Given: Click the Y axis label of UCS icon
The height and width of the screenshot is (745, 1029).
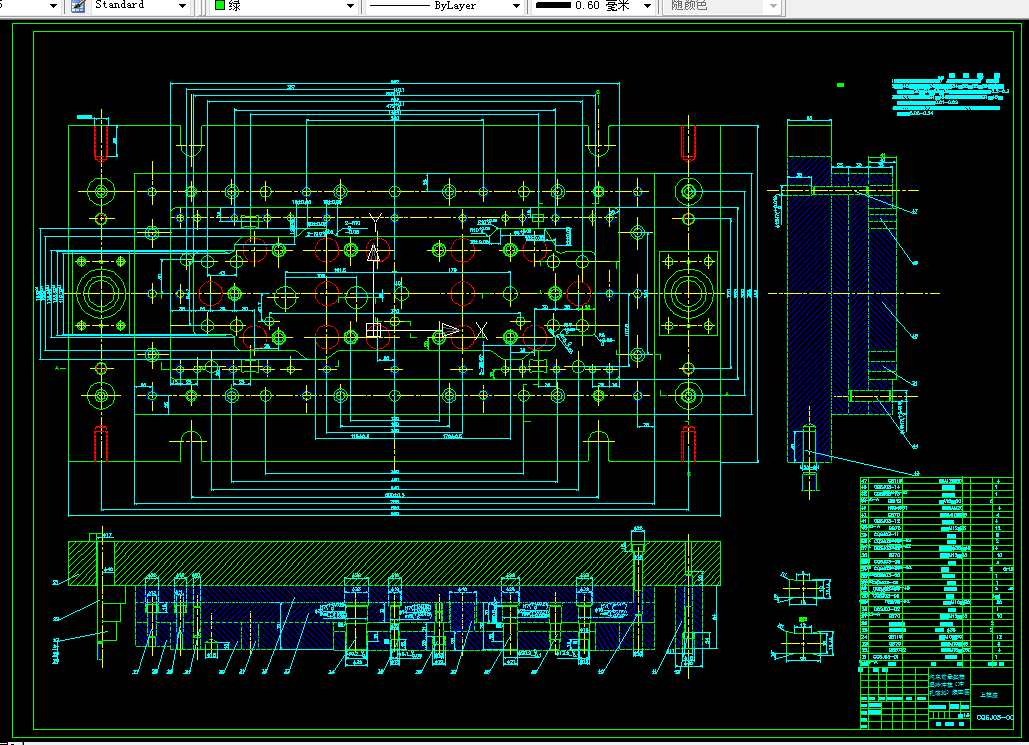Looking at the screenshot, I should coord(375,222).
